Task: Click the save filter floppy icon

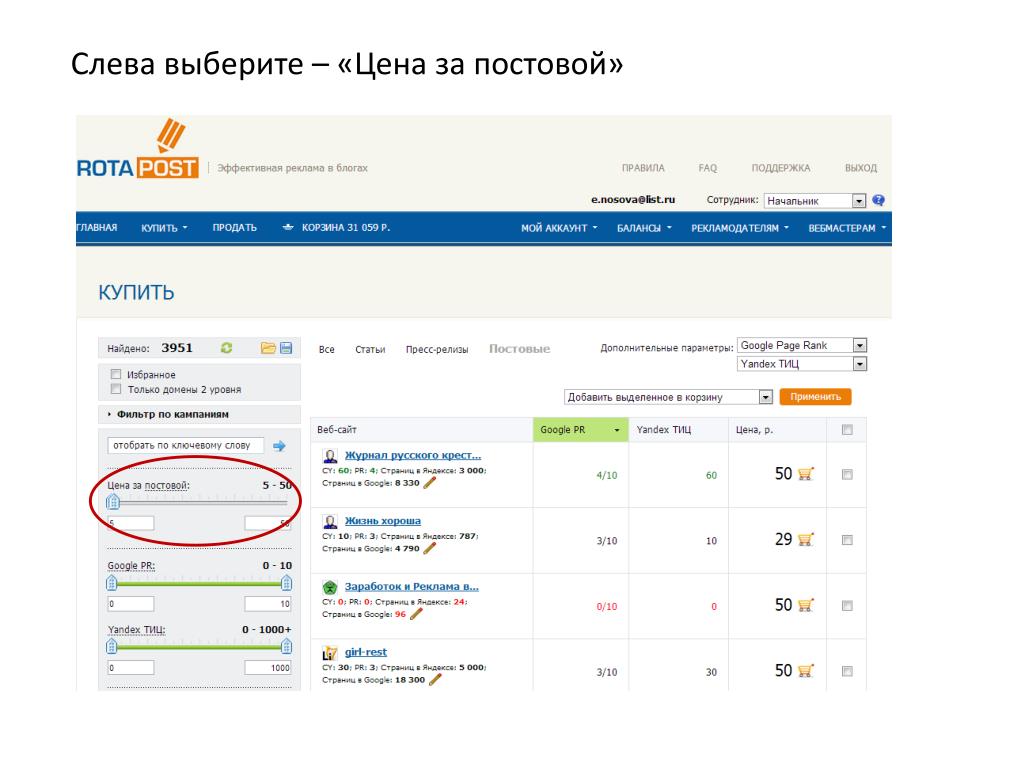Action: coord(286,348)
